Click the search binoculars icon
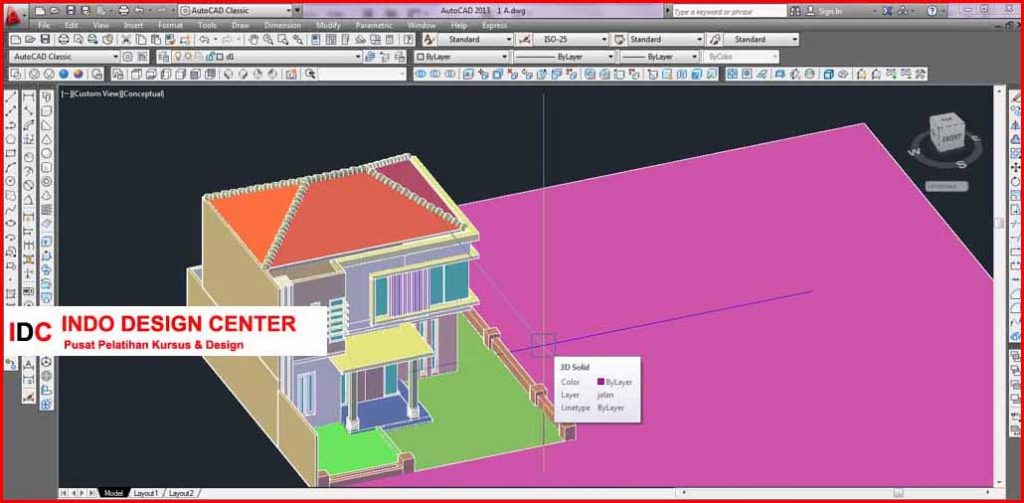 click(795, 11)
